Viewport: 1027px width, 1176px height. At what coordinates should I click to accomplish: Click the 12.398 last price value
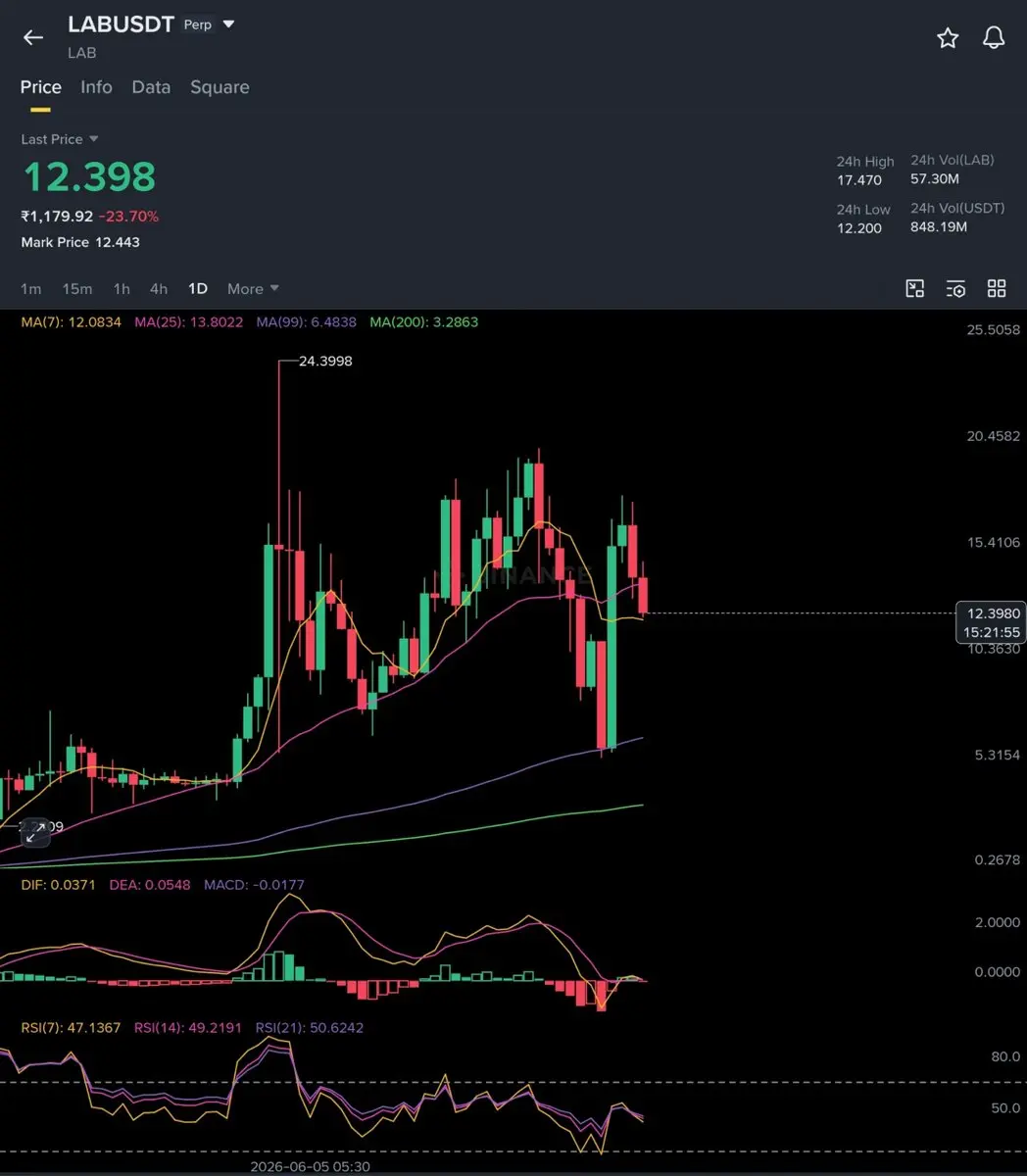(x=89, y=177)
